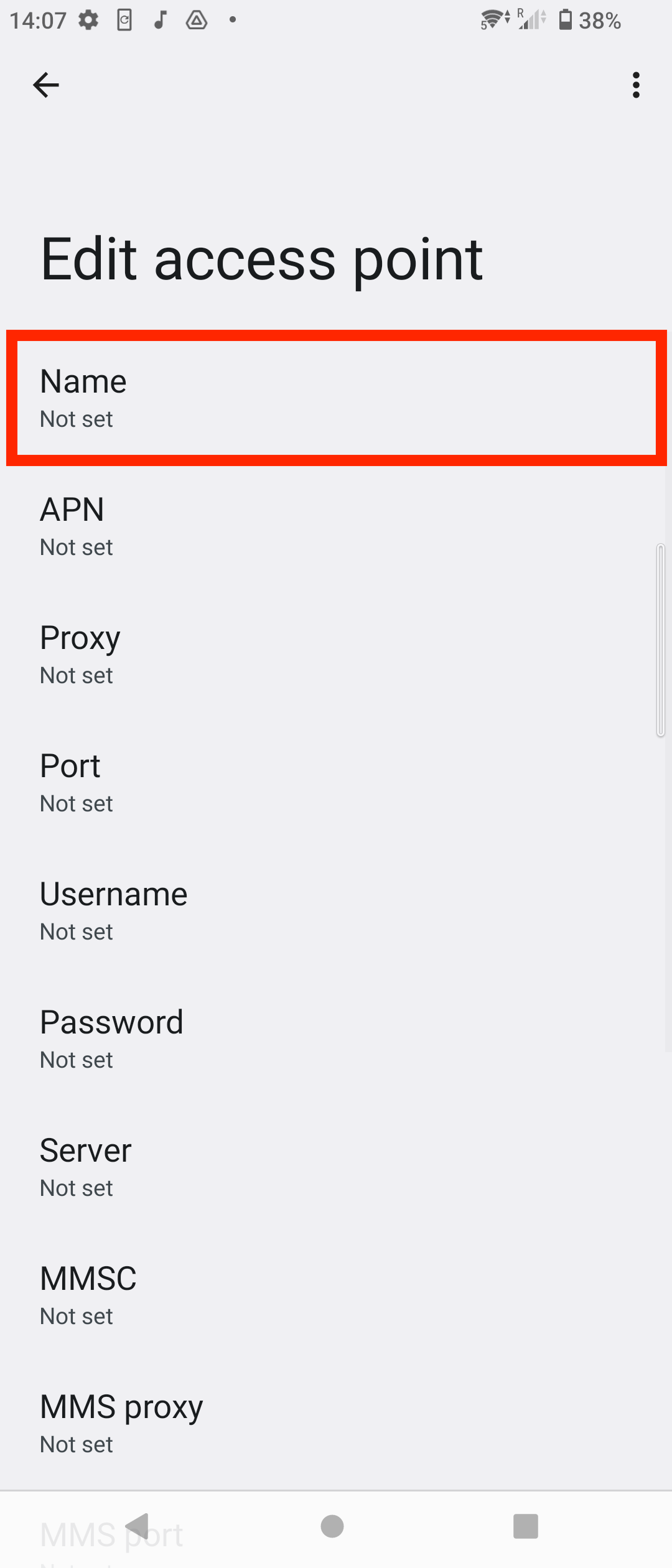The image size is (672, 1568).
Task: Tap the back arrow at top left
Action: [x=46, y=85]
